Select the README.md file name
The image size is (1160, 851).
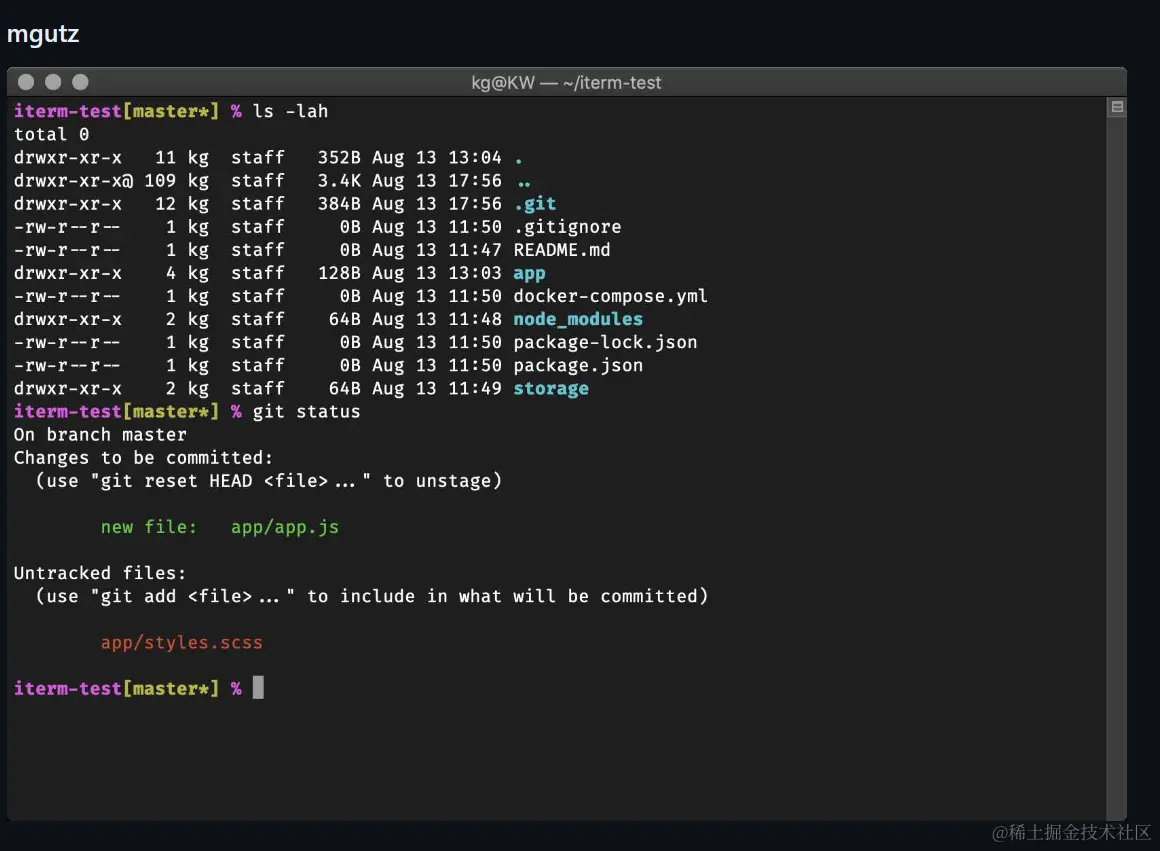(x=562, y=250)
